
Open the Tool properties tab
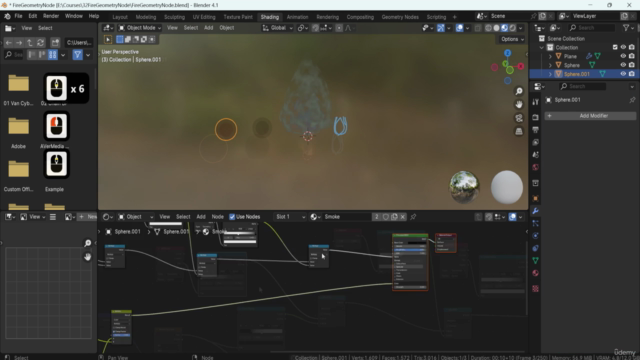pyautogui.click(x=536, y=102)
